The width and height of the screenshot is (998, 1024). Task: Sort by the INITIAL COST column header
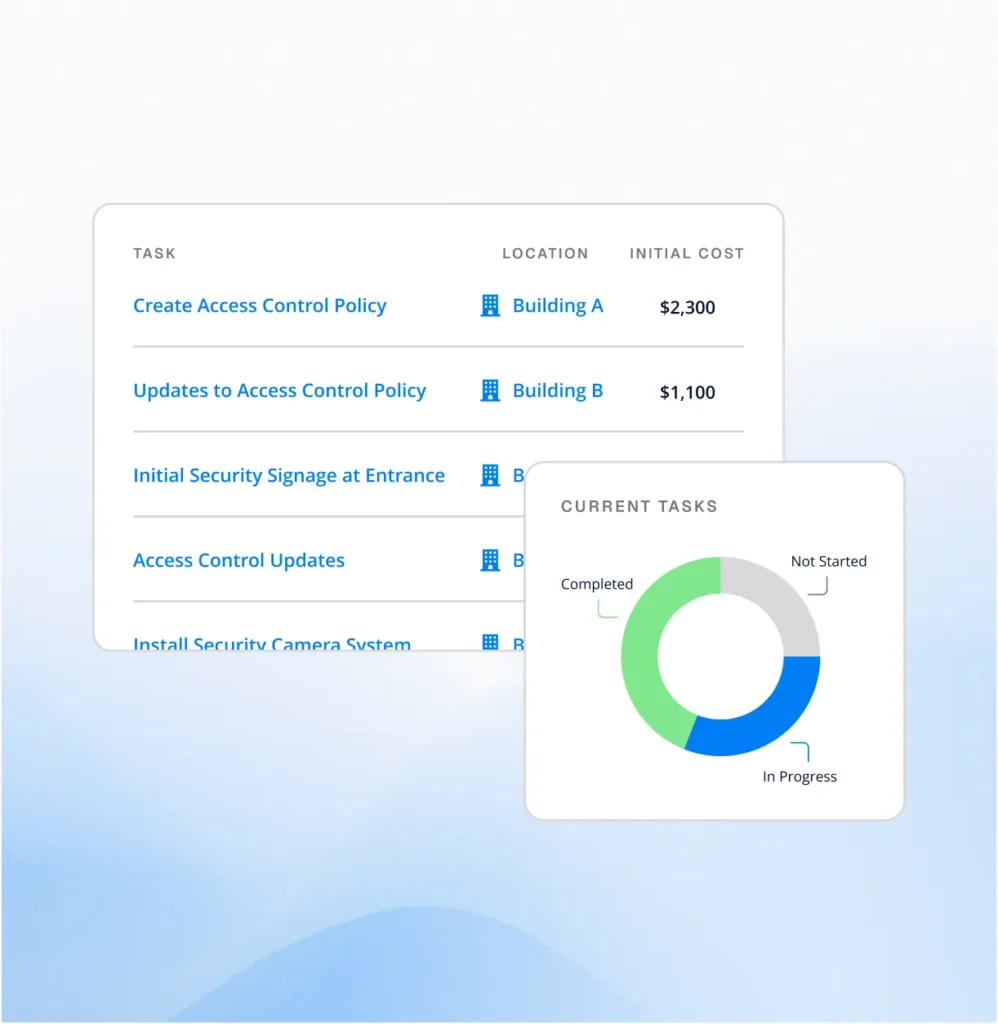686,253
